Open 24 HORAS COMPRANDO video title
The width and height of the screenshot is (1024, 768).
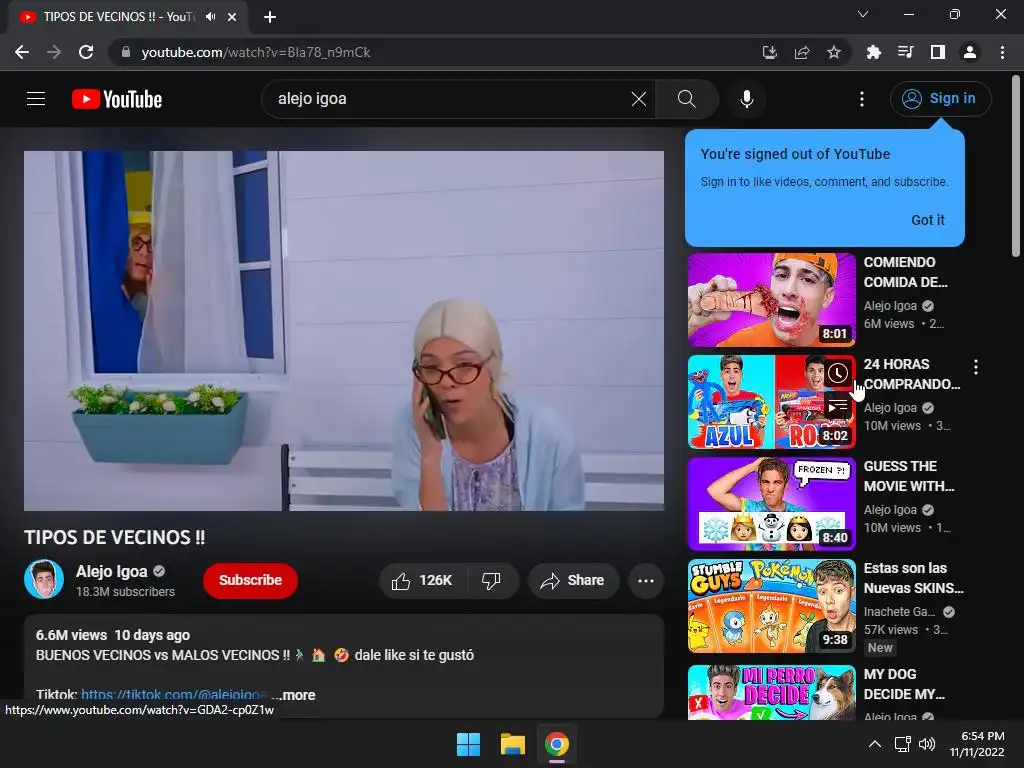tap(912, 374)
